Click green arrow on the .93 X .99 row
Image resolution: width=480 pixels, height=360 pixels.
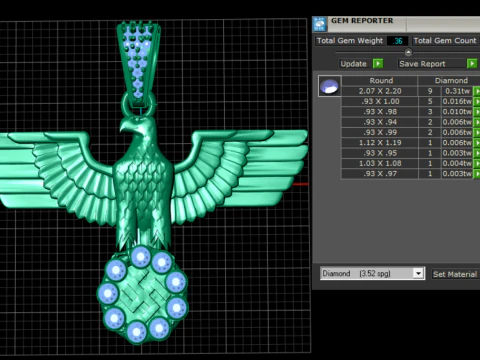pos(477,132)
